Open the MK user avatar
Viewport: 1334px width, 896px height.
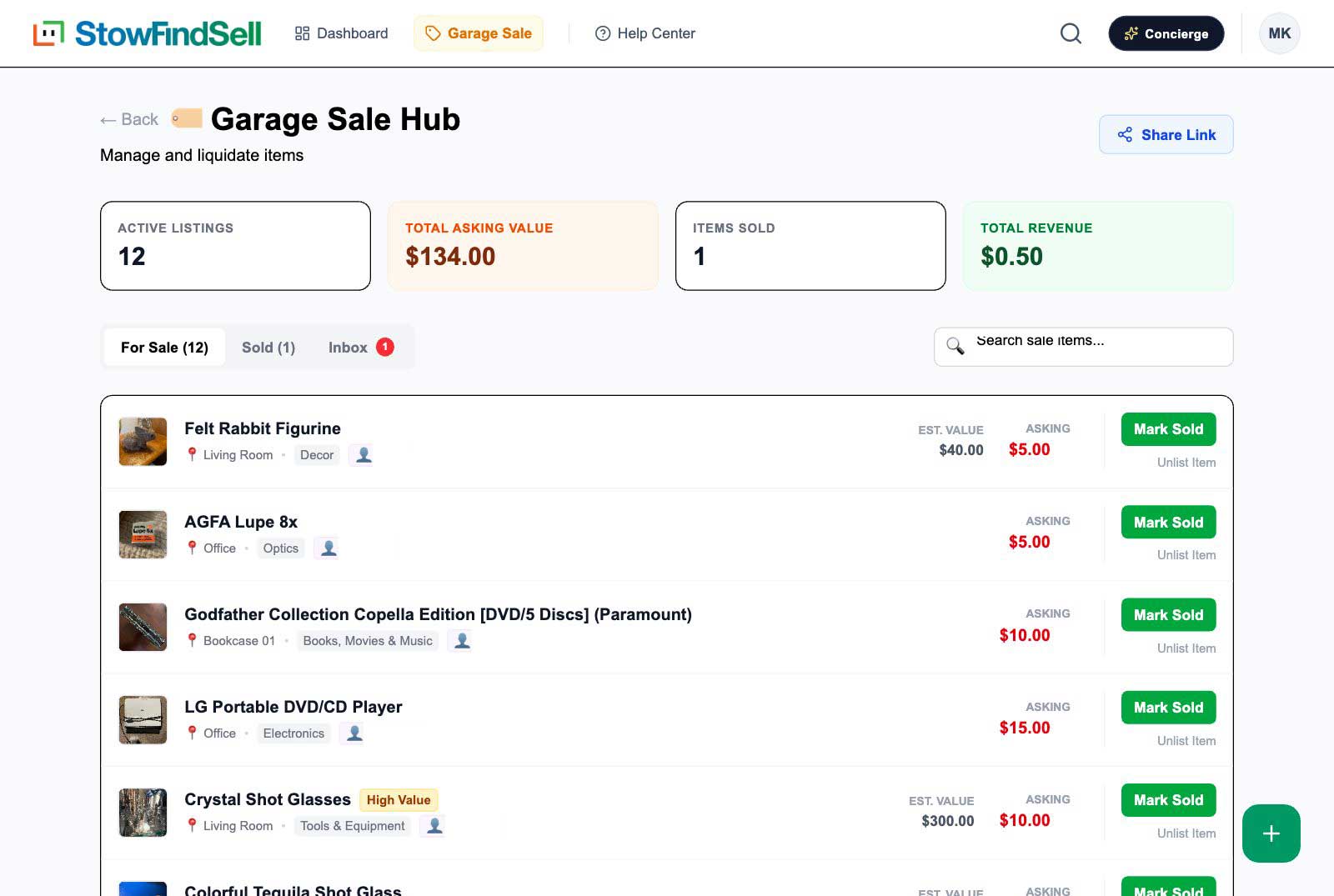pyautogui.click(x=1279, y=33)
